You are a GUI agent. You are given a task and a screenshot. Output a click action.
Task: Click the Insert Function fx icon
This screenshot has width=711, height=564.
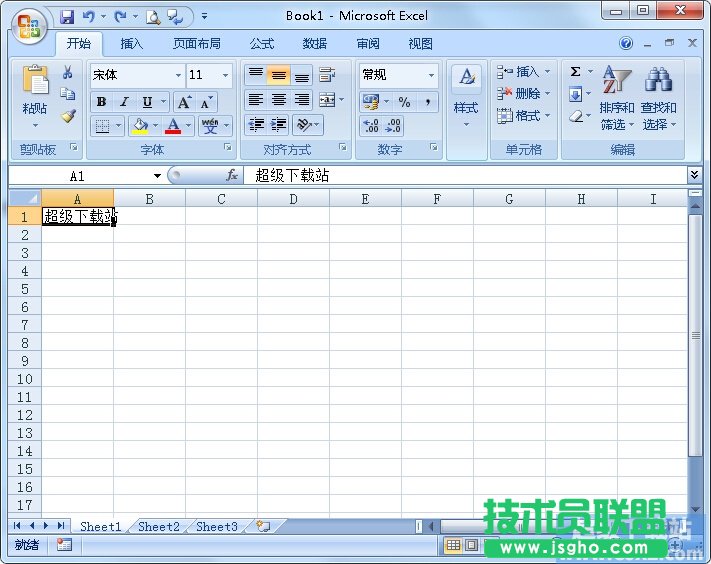click(232, 175)
